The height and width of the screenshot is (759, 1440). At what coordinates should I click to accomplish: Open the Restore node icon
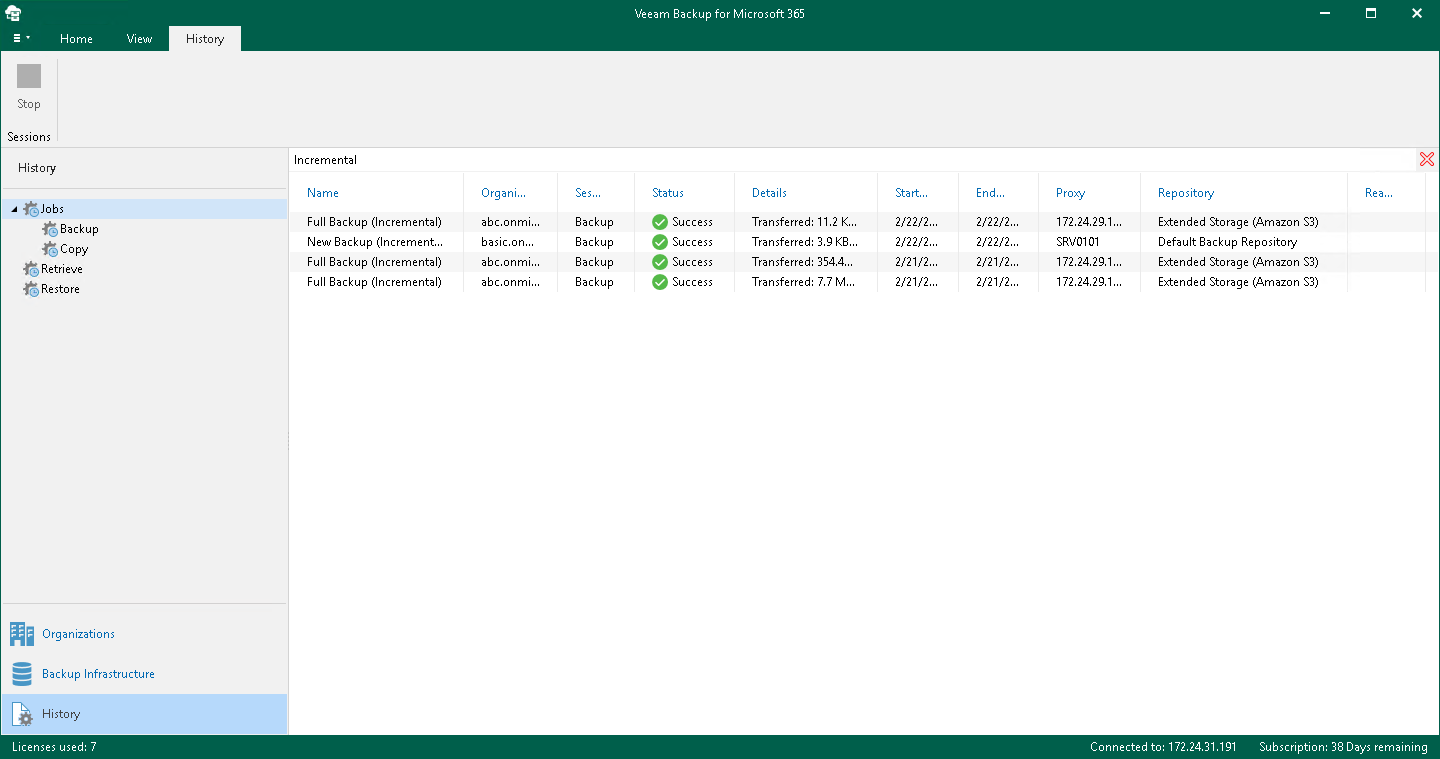coord(31,289)
